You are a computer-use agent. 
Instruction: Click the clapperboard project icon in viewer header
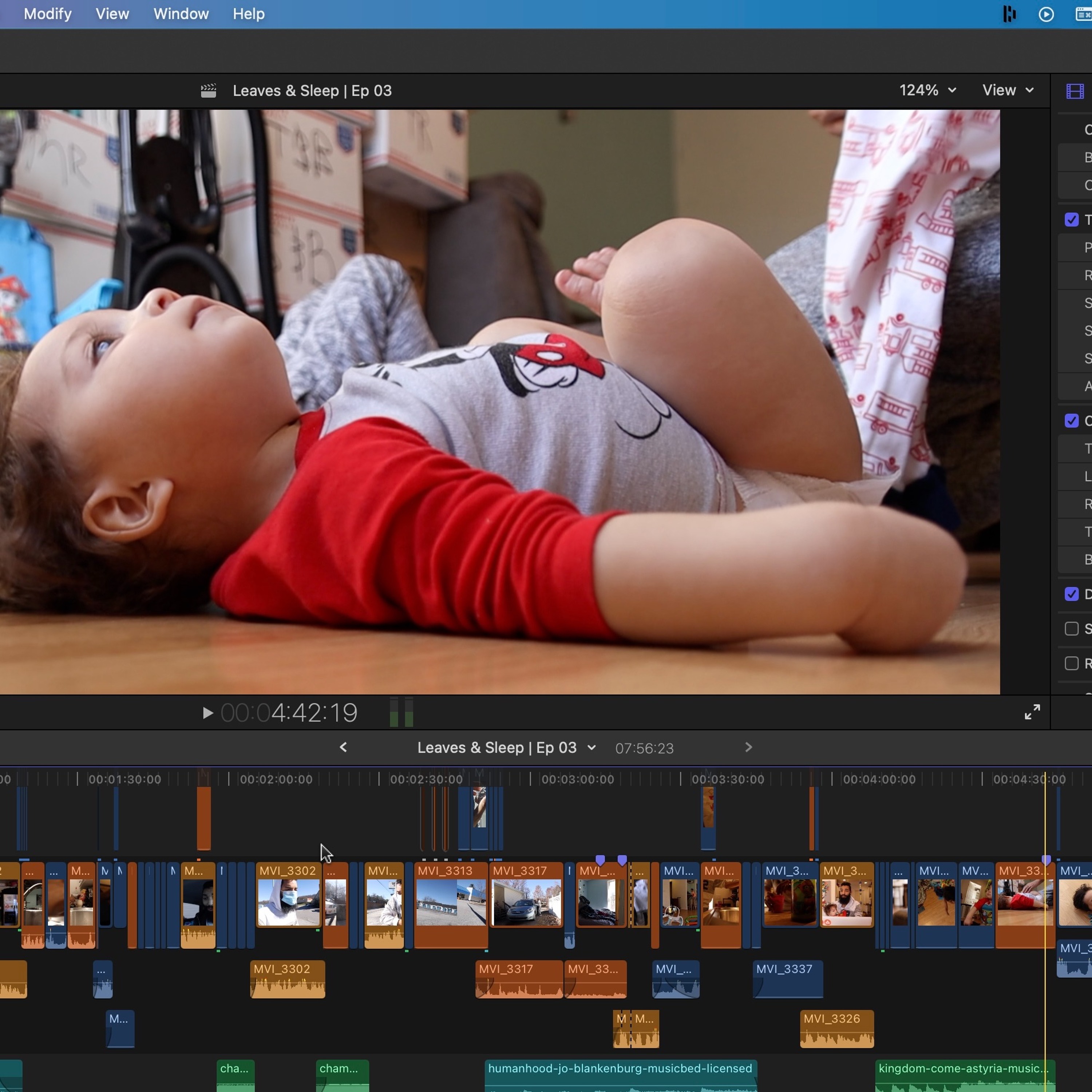point(209,90)
